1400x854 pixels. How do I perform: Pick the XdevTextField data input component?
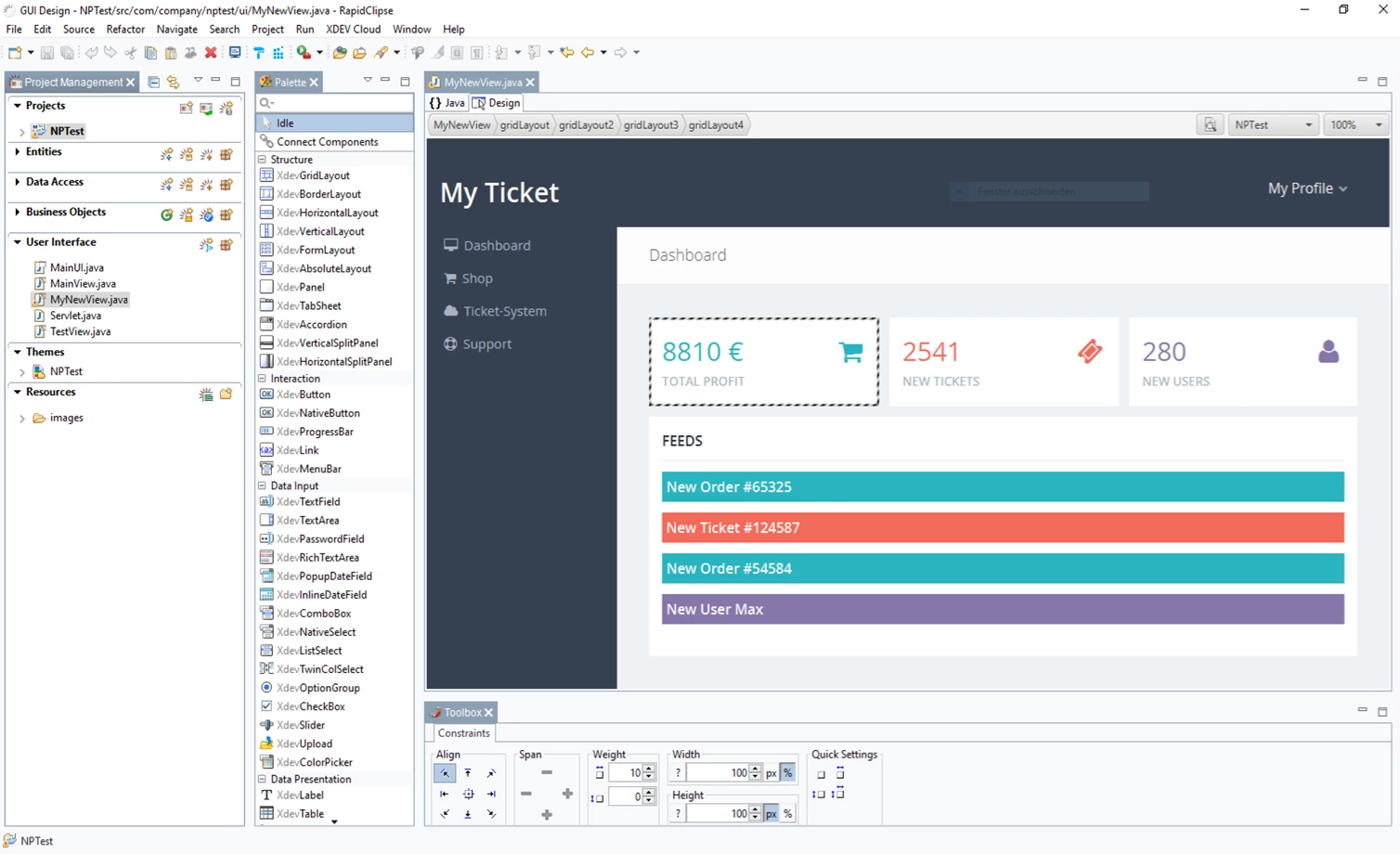click(307, 501)
